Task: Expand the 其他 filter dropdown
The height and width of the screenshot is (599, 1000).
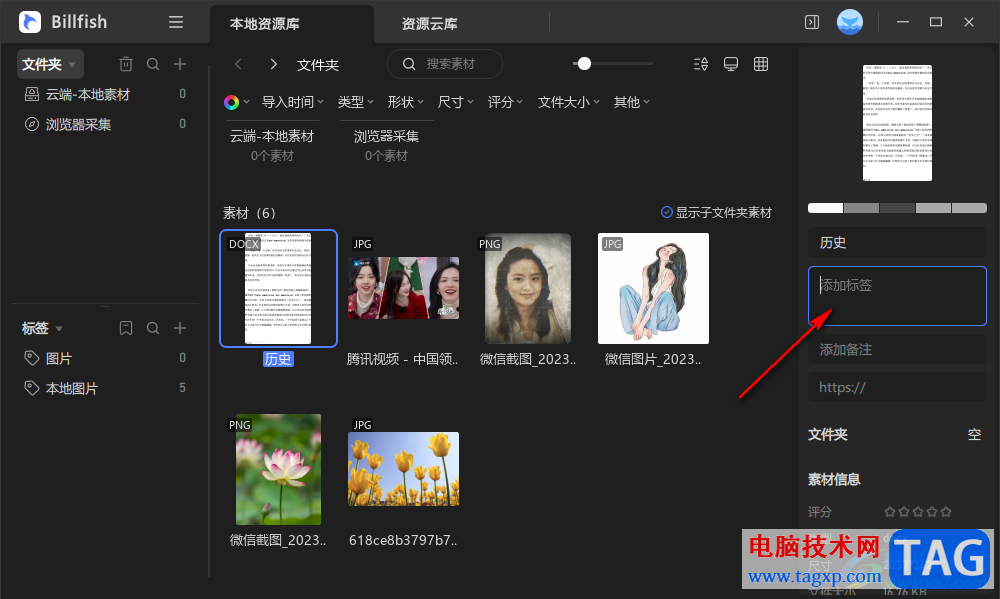Action: coord(631,102)
